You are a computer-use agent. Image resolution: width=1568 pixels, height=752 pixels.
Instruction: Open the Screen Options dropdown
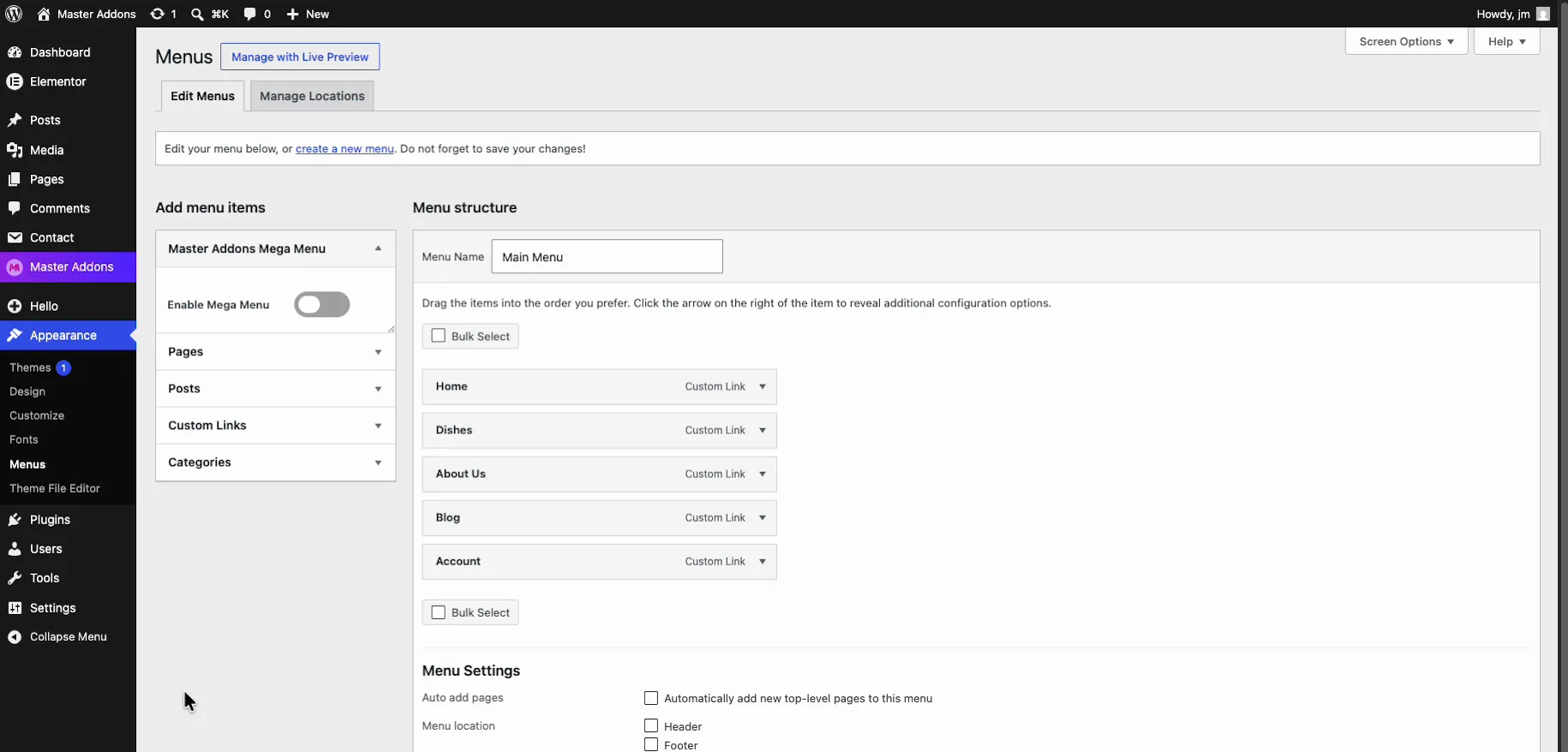[x=1406, y=41]
